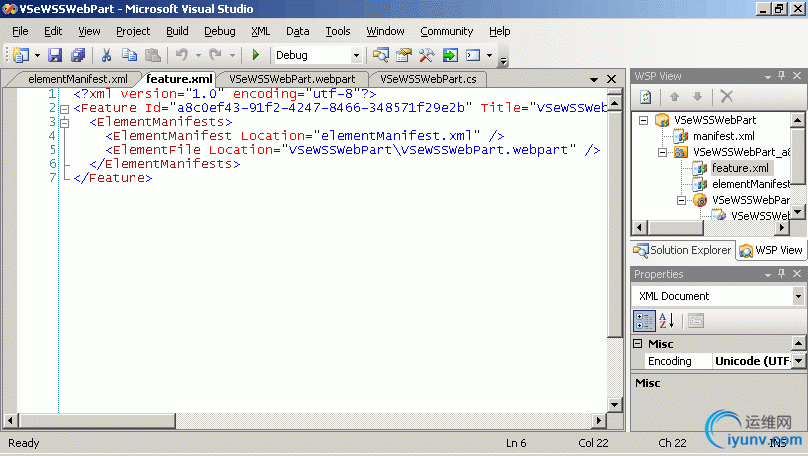
Task: Open the Build menu
Action: pyautogui.click(x=177, y=31)
